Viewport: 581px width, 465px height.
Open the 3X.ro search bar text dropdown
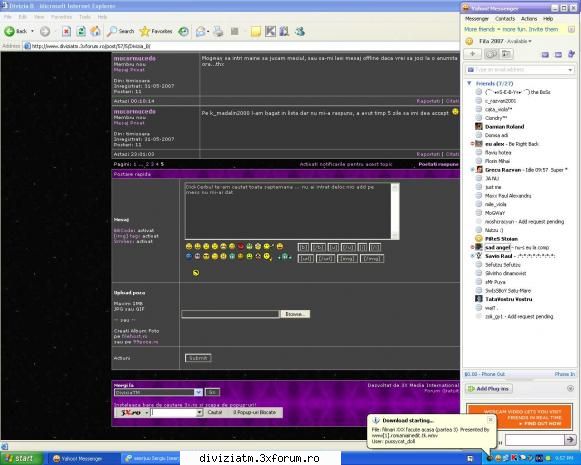click(199, 412)
